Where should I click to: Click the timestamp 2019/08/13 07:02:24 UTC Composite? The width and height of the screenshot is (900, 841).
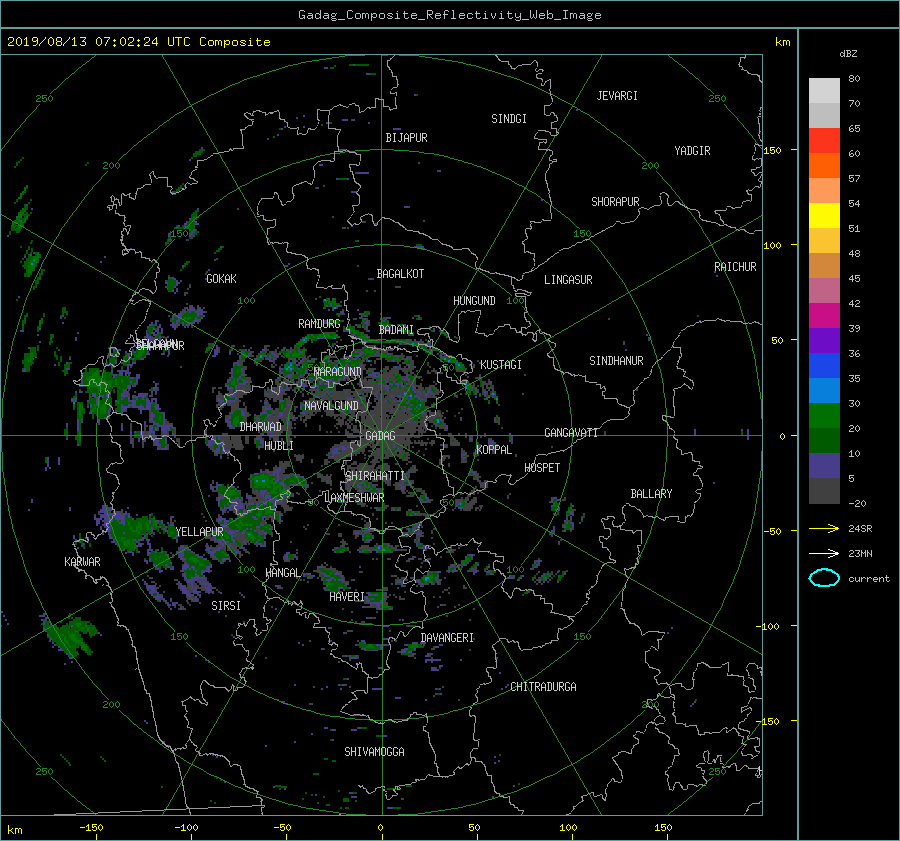pos(138,42)
